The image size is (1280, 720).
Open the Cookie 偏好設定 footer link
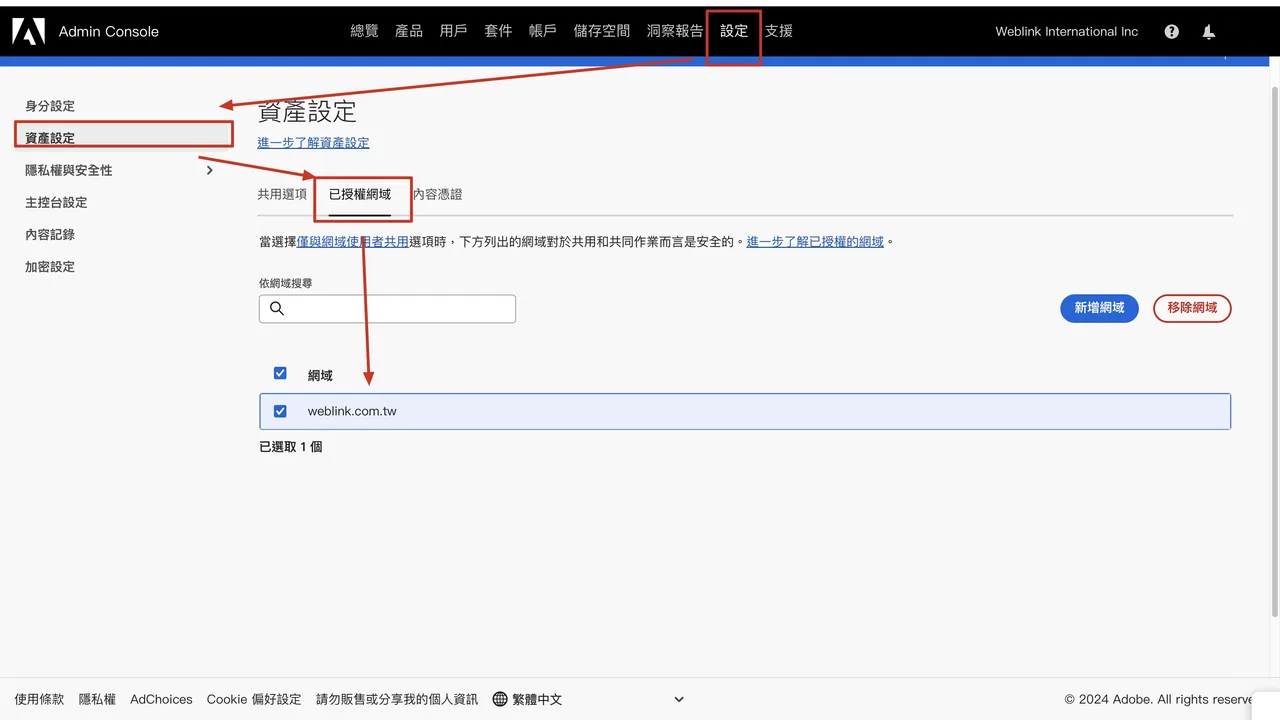coord(254,699)
